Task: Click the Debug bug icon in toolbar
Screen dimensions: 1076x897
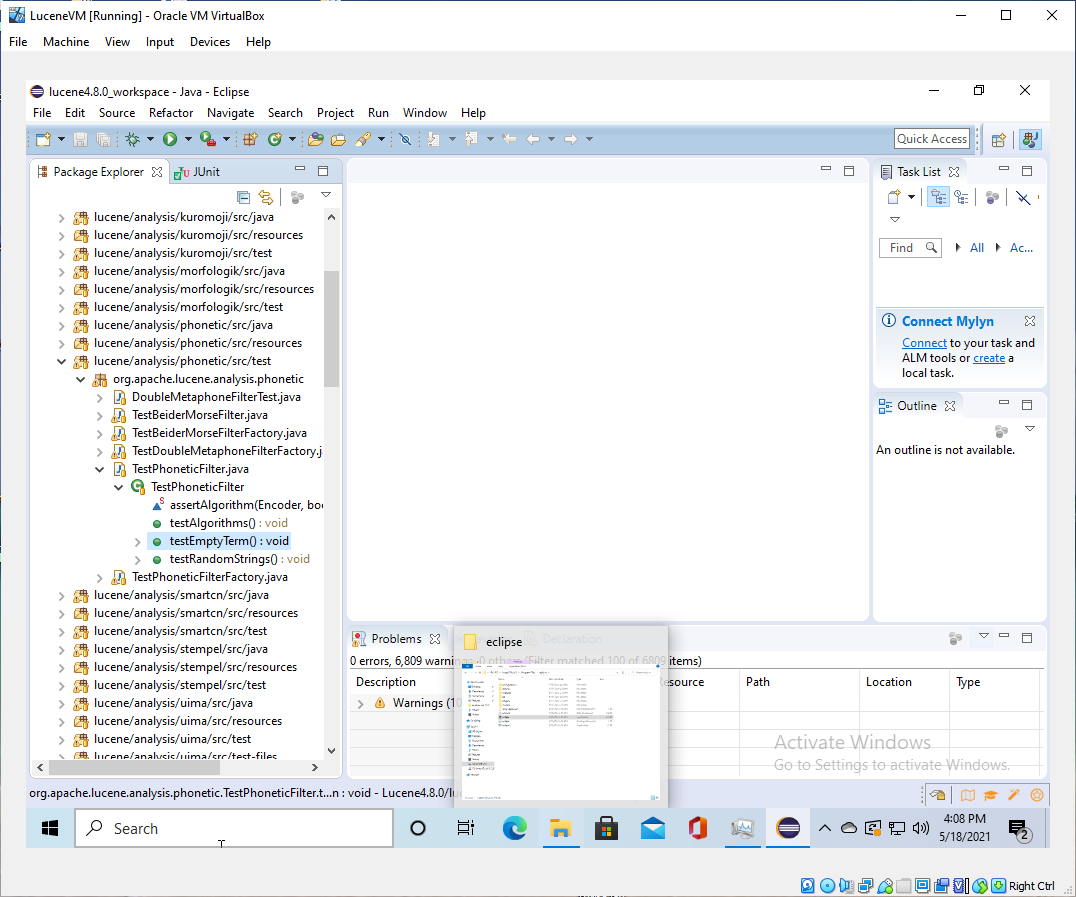Action: click(132, 139)
